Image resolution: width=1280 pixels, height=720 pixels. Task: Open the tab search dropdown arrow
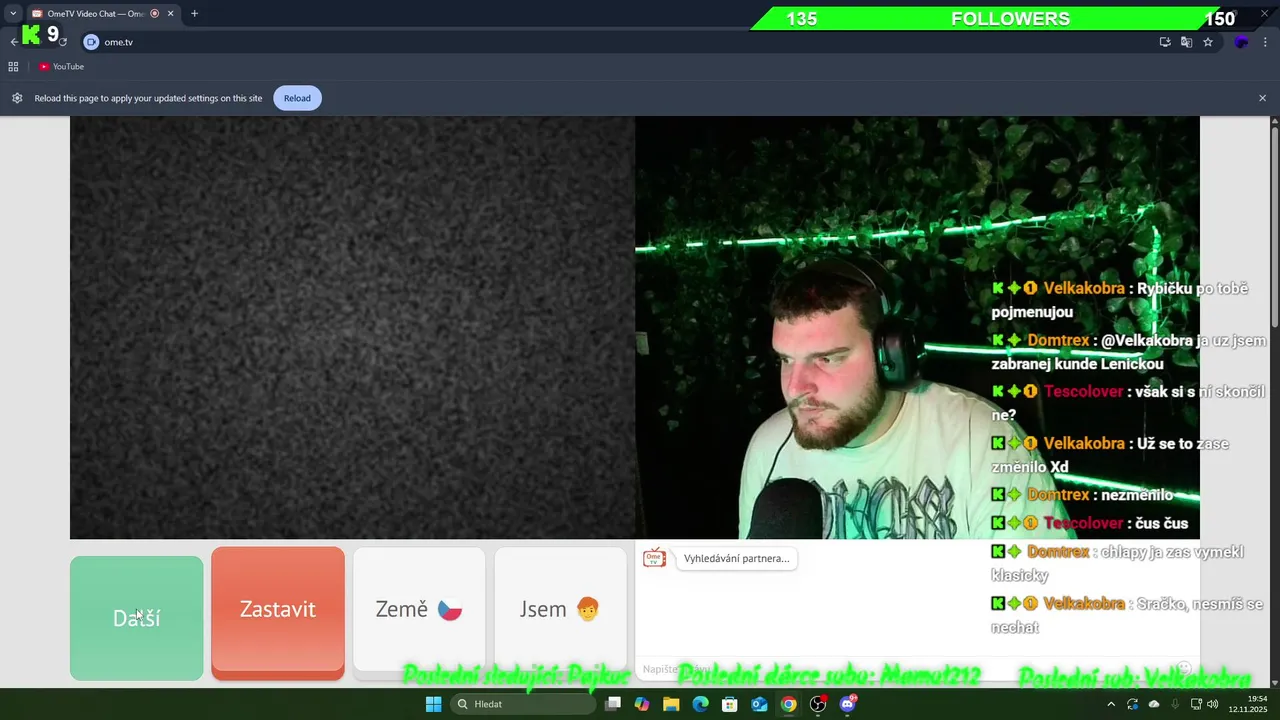point(13,14)
